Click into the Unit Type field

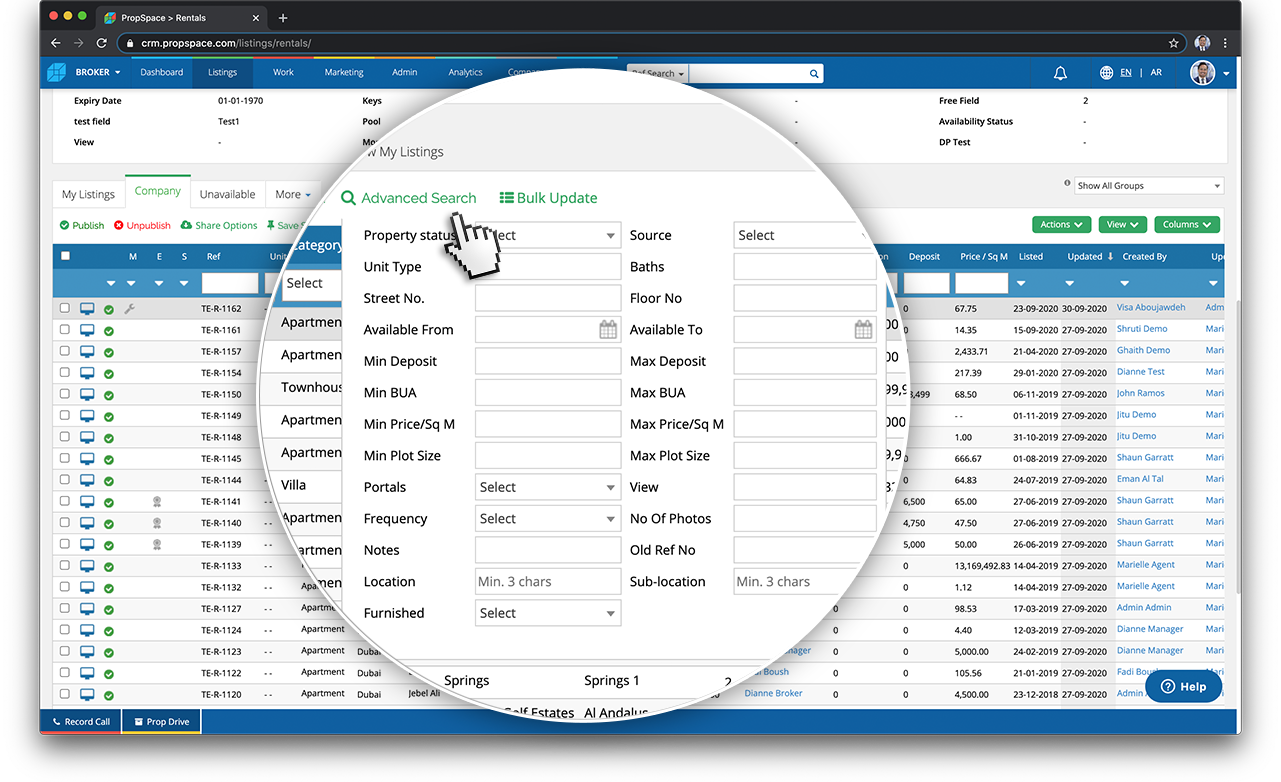548,267
